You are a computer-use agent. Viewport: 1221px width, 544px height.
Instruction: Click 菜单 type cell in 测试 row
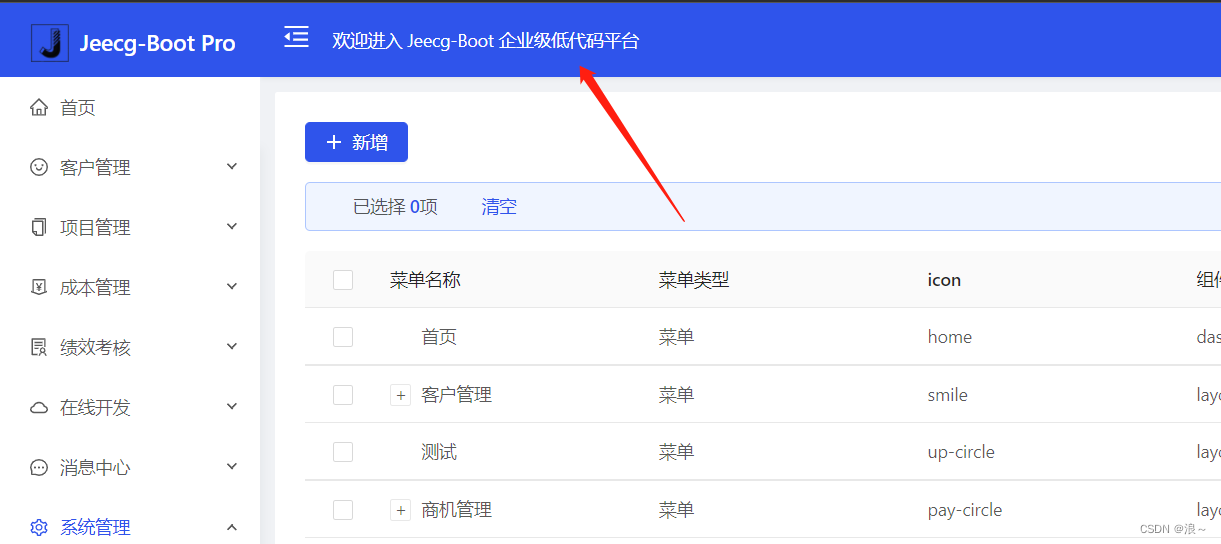click(x=676, y=452)
